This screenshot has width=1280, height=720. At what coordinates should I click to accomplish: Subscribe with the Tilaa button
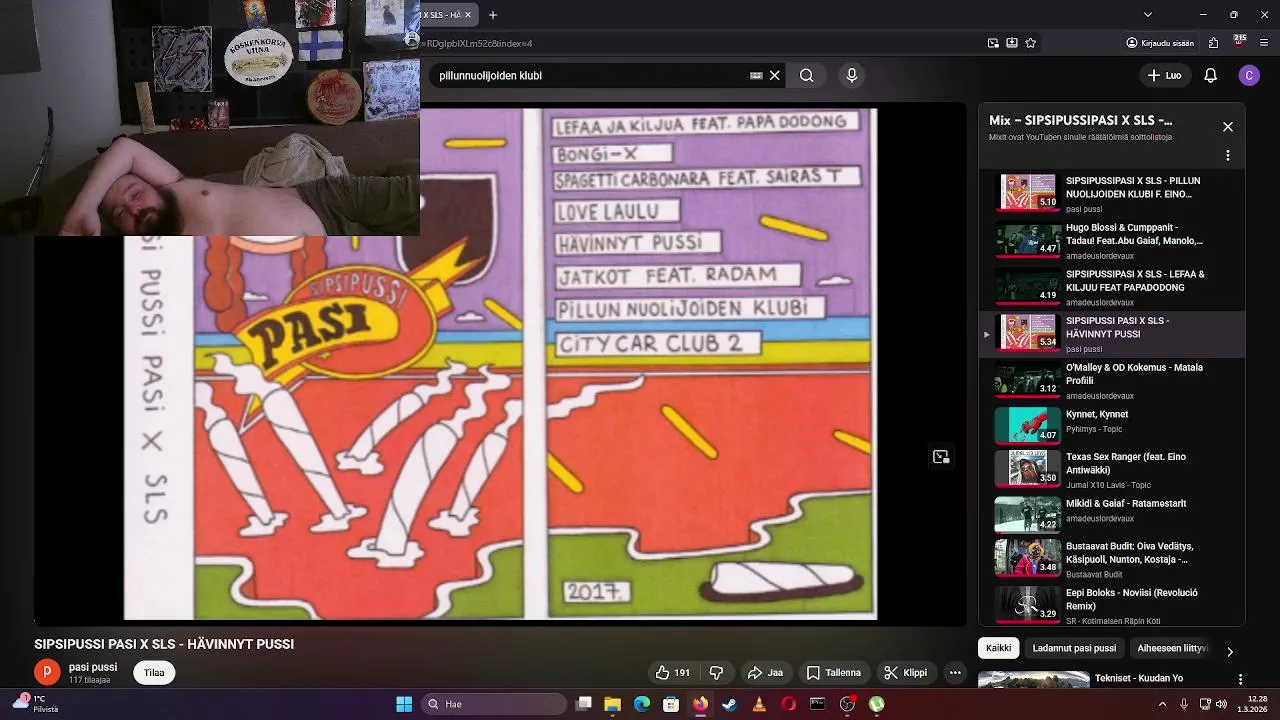click(x=154, y=673)
